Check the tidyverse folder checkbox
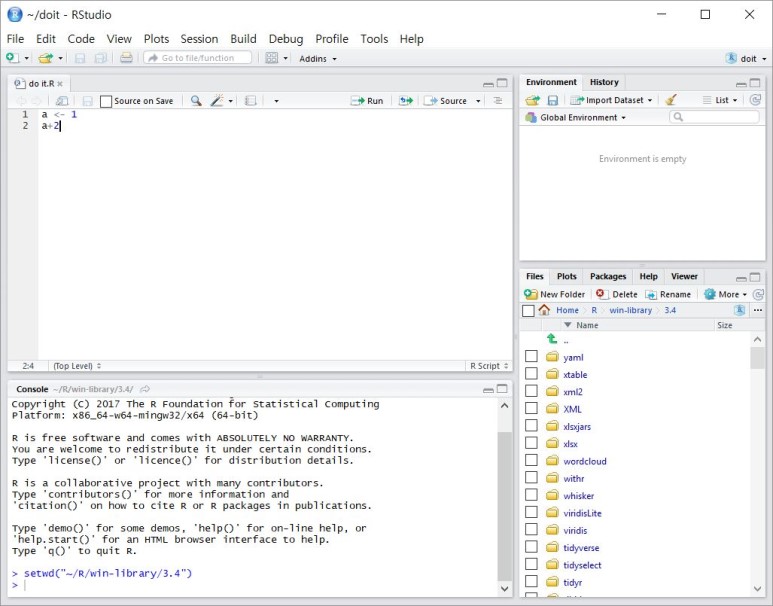The width and height of the screenshot is (773, 606). [531, 547]
